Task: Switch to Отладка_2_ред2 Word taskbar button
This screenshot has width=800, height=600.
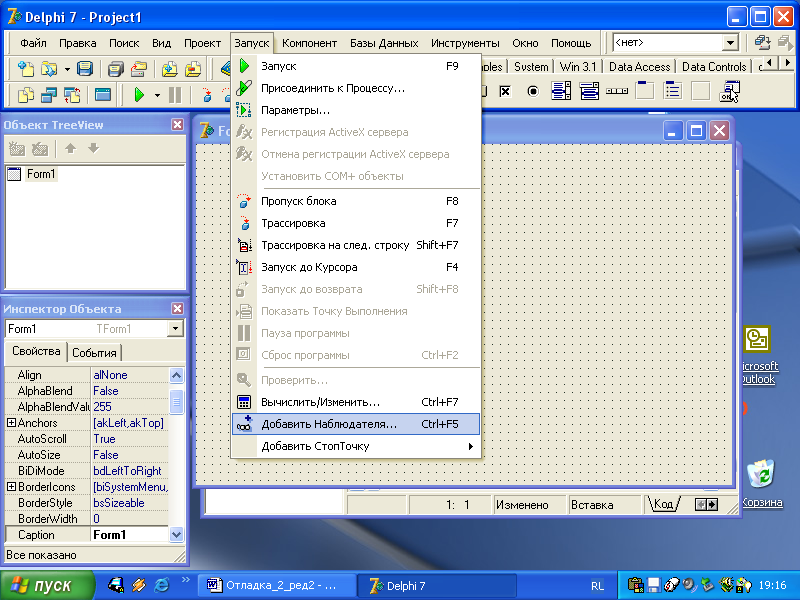Action: pyautogui.click(x=277, y=585)
